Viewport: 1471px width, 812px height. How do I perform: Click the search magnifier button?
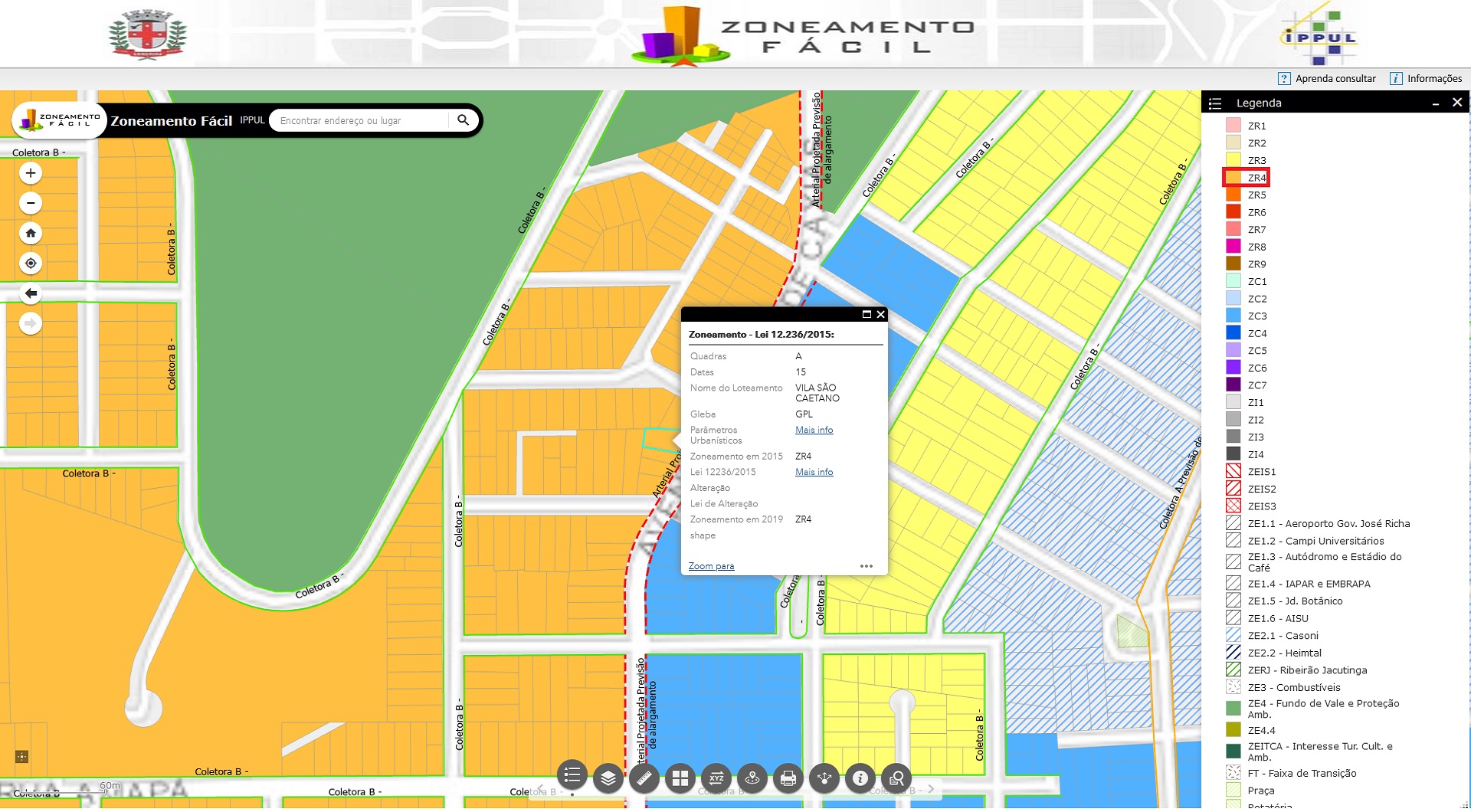pyautogui.click(x=463, y=120)
